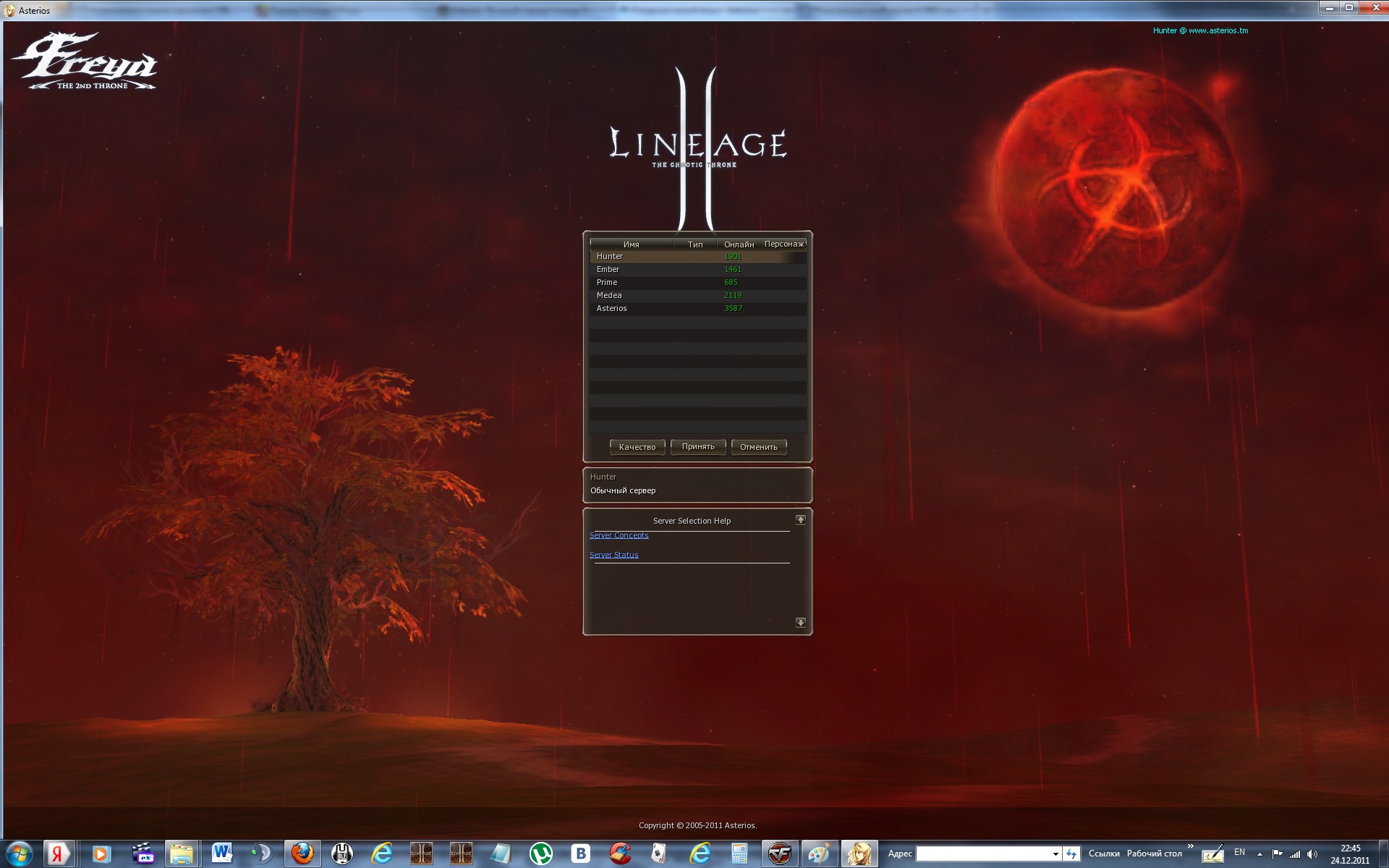Click the address bar Go button
This screenshot has width=1389, height=868.
tap(1071, 854)
